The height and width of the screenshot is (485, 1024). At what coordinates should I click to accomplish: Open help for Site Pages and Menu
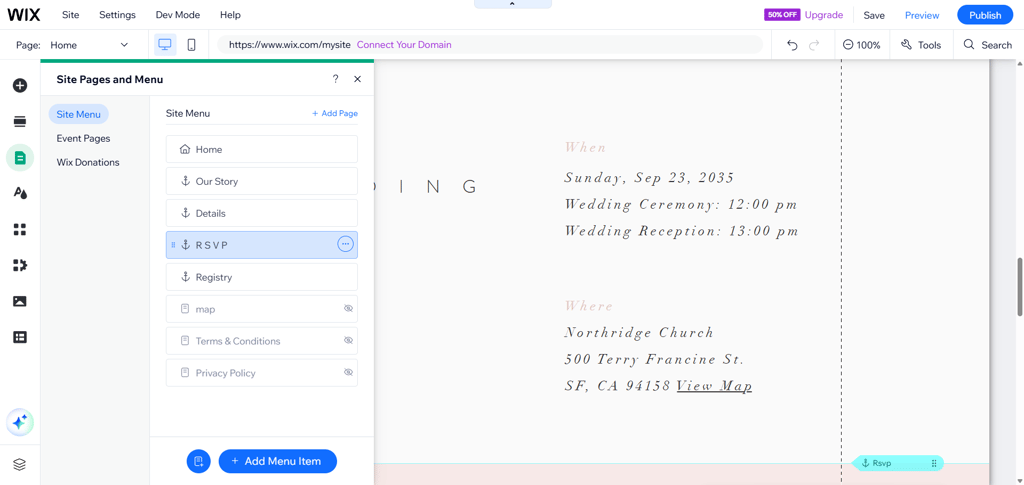click(336, 79)
